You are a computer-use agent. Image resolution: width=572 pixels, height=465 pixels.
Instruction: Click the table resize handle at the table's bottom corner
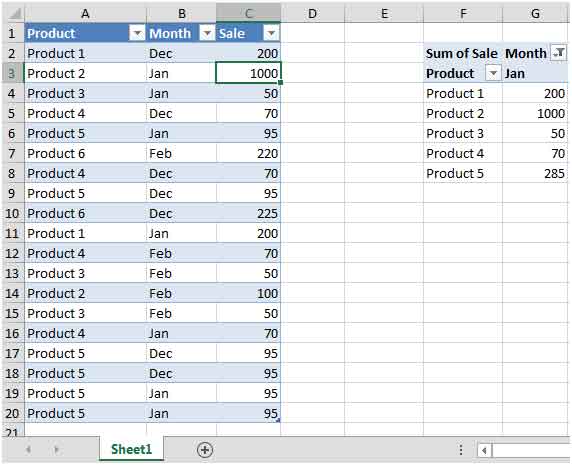pos(278,421)
